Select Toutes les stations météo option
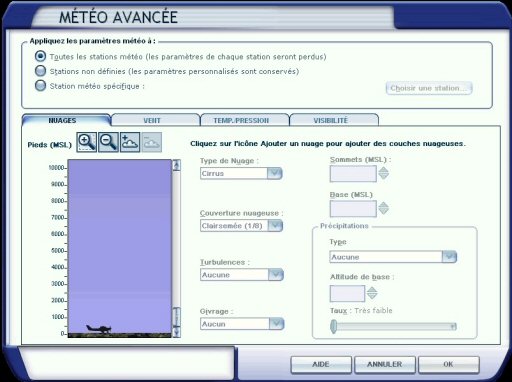Screen dimensions: 512x382 pos(40,56)
